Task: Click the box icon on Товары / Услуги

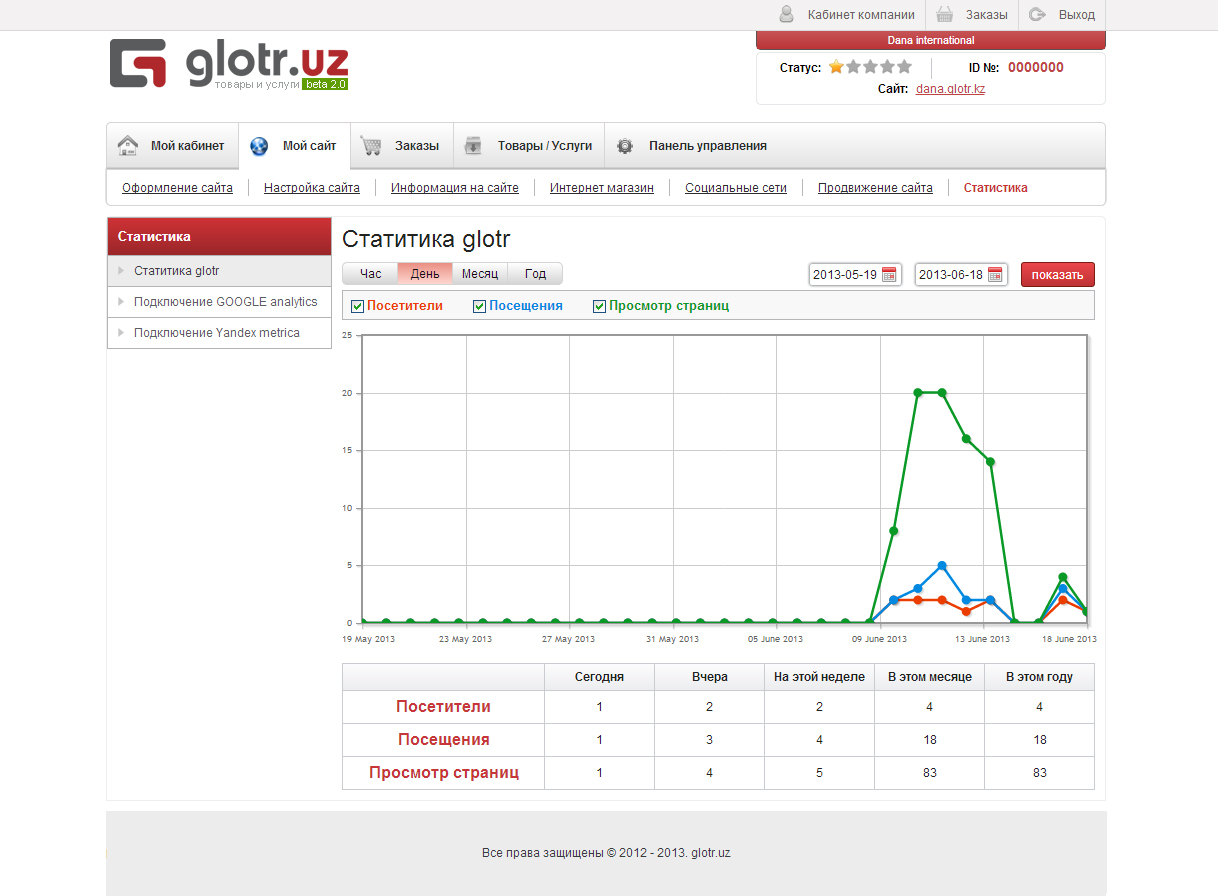Action: coord(473,144)
